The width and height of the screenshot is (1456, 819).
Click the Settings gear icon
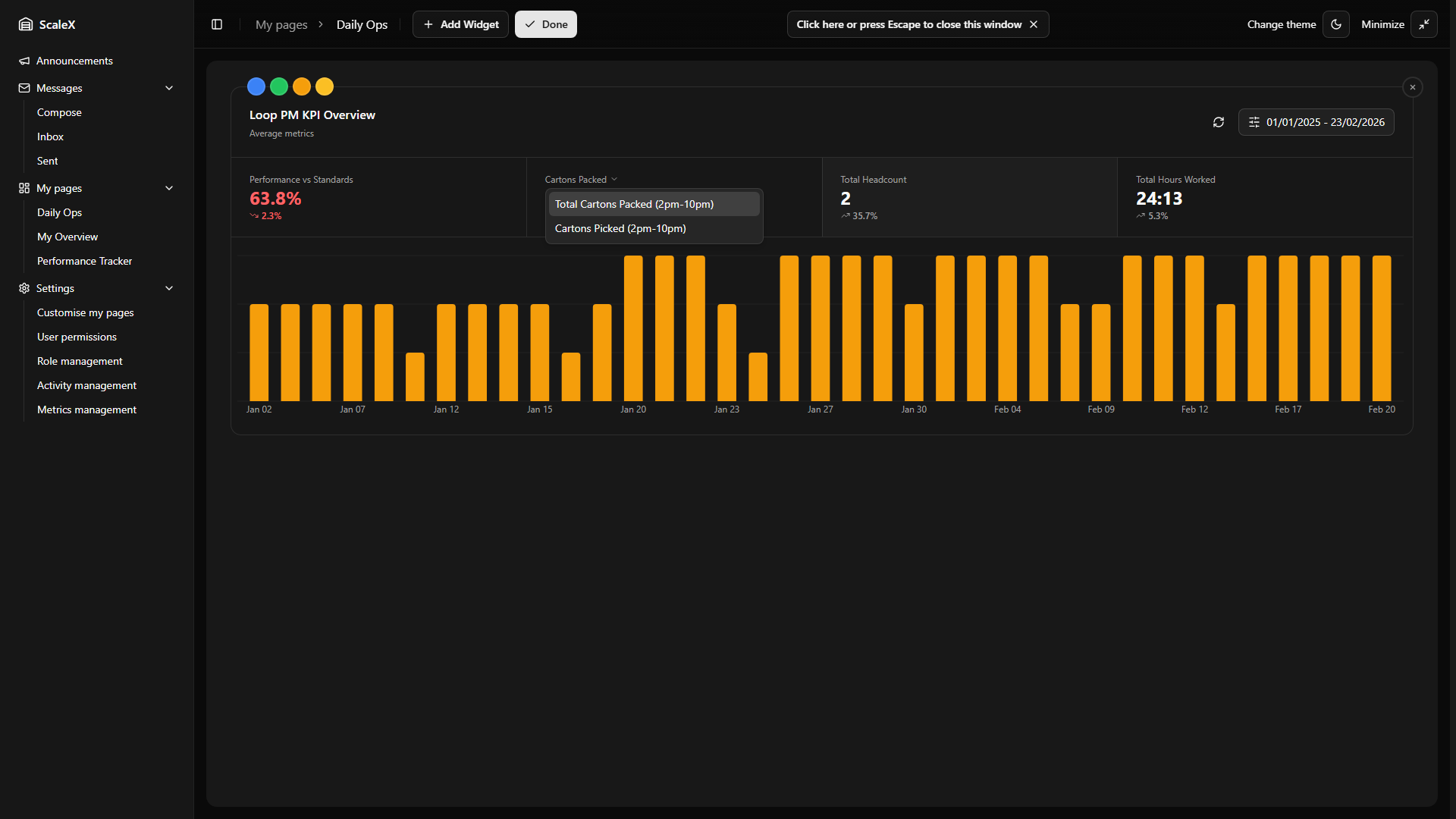24,288
